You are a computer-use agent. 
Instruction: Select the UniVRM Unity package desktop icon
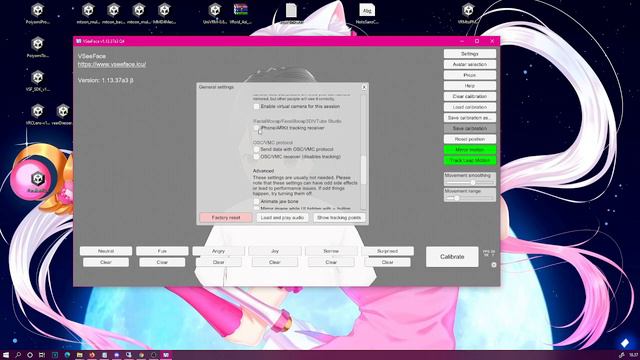pyautogui.click(x=215, y=13)
